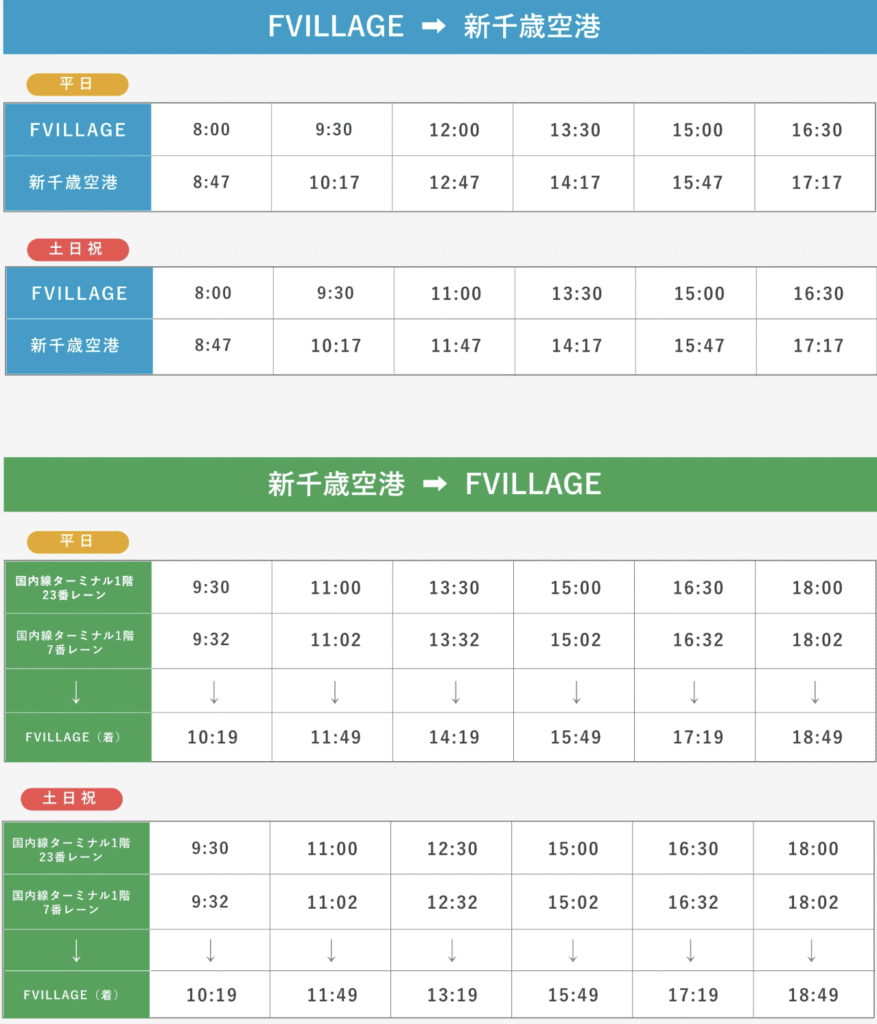Image resolution: width=877 pixels, height=1024 pixels.
Task: Click the down arrow in the green holiday label column
Action: [x=76, y=951]
